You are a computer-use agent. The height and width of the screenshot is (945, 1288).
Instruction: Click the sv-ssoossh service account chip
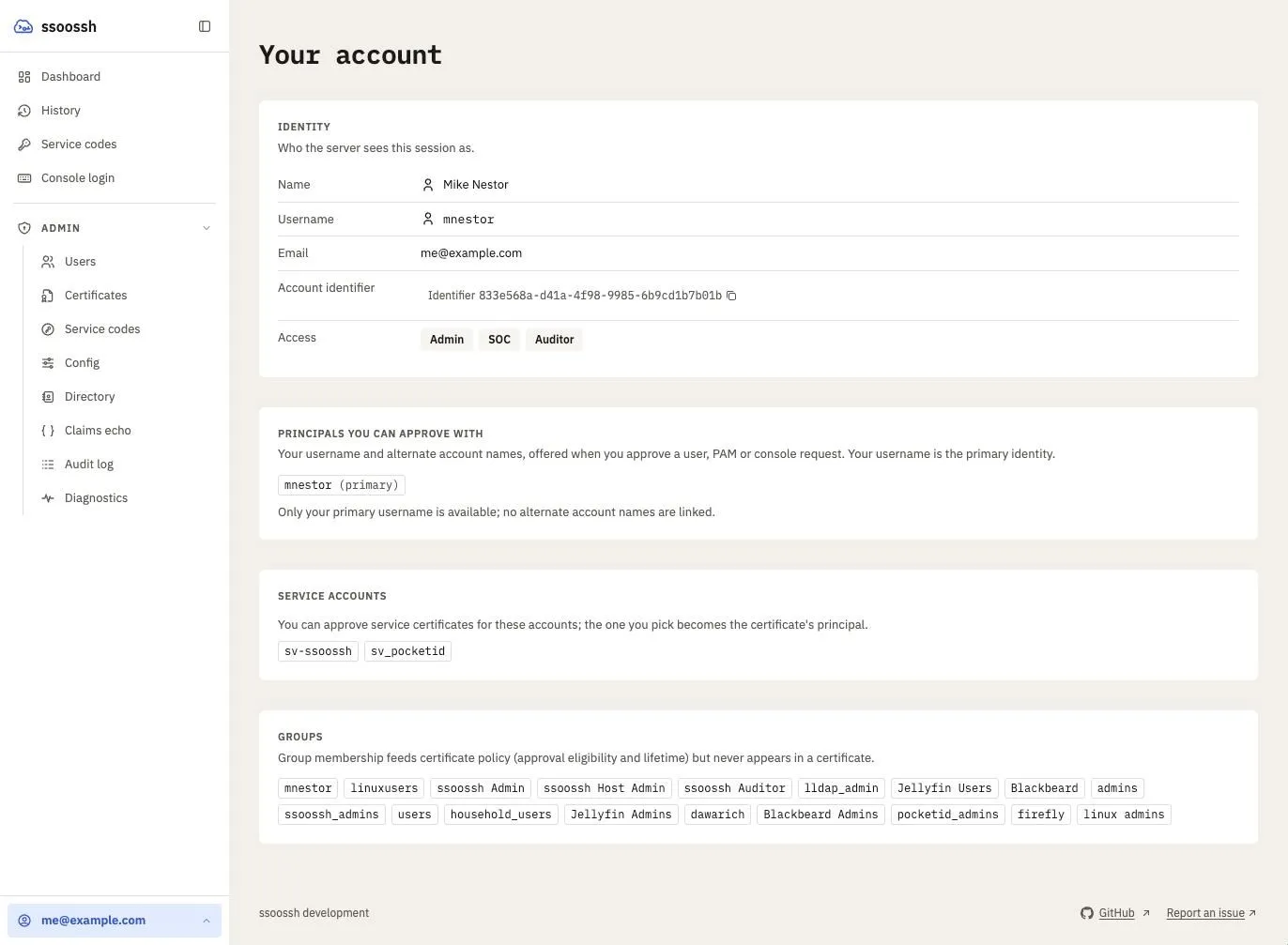pos(318,651)
